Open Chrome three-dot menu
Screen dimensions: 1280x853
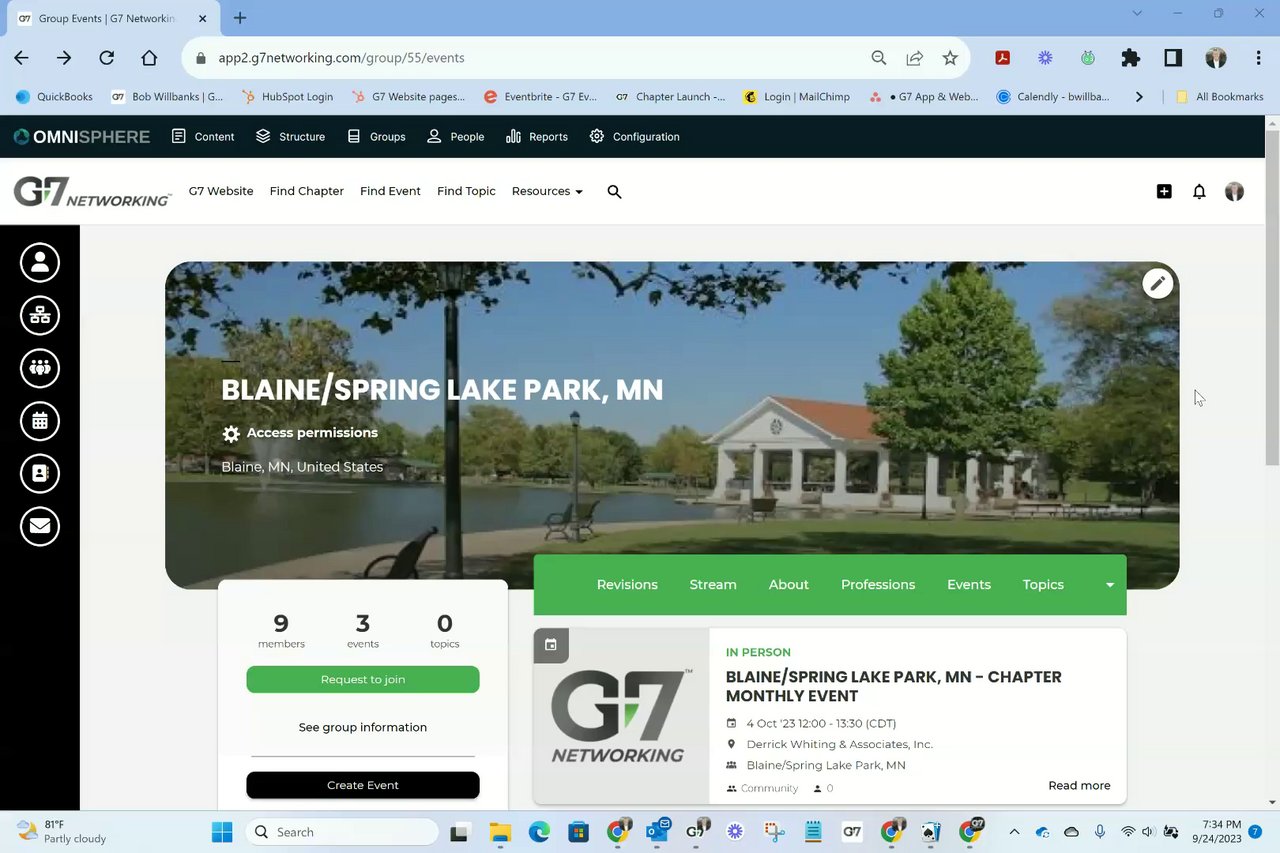click(x=1258, y=58)
